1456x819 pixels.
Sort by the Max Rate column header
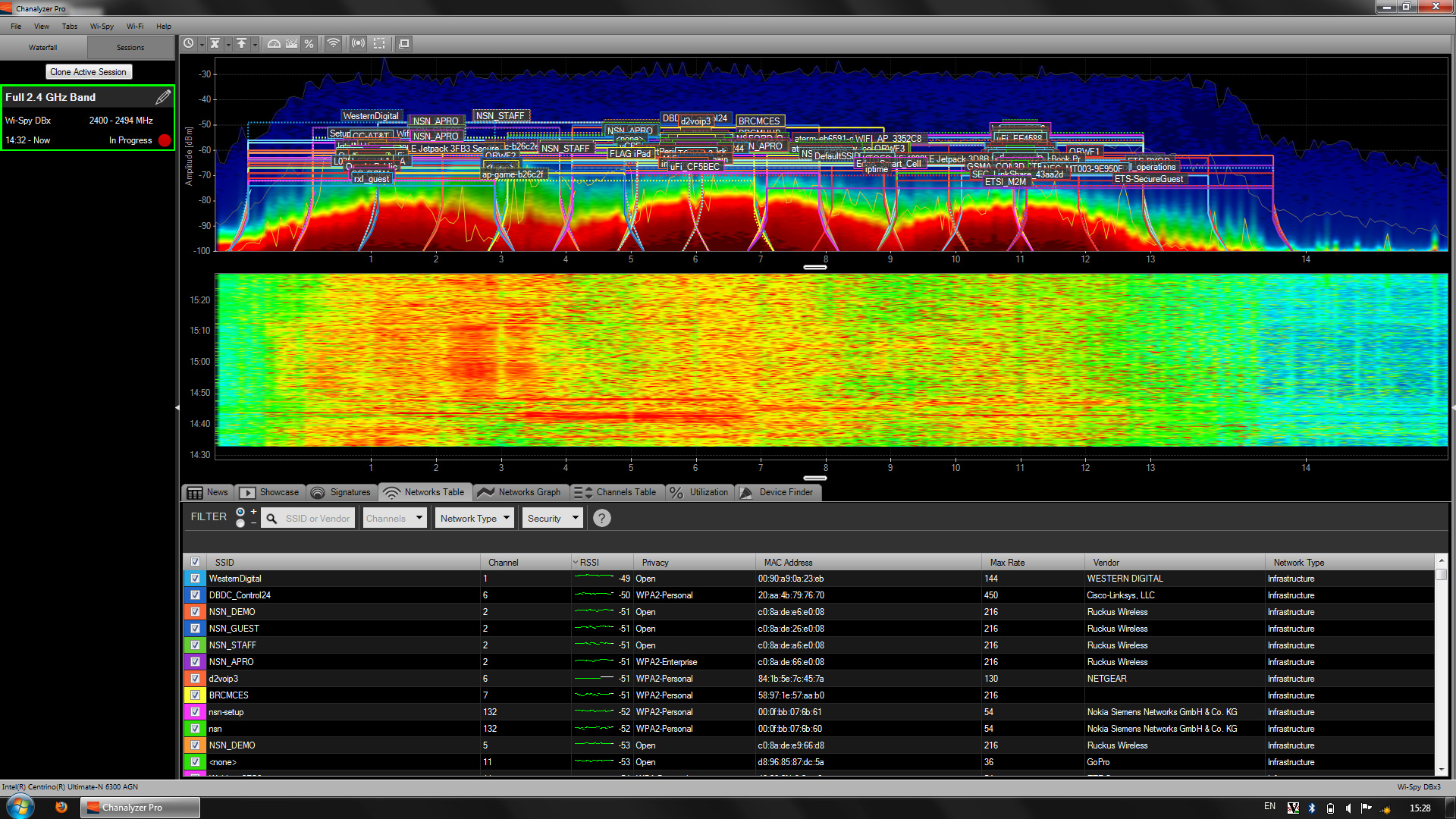[x=1033, y=563]
